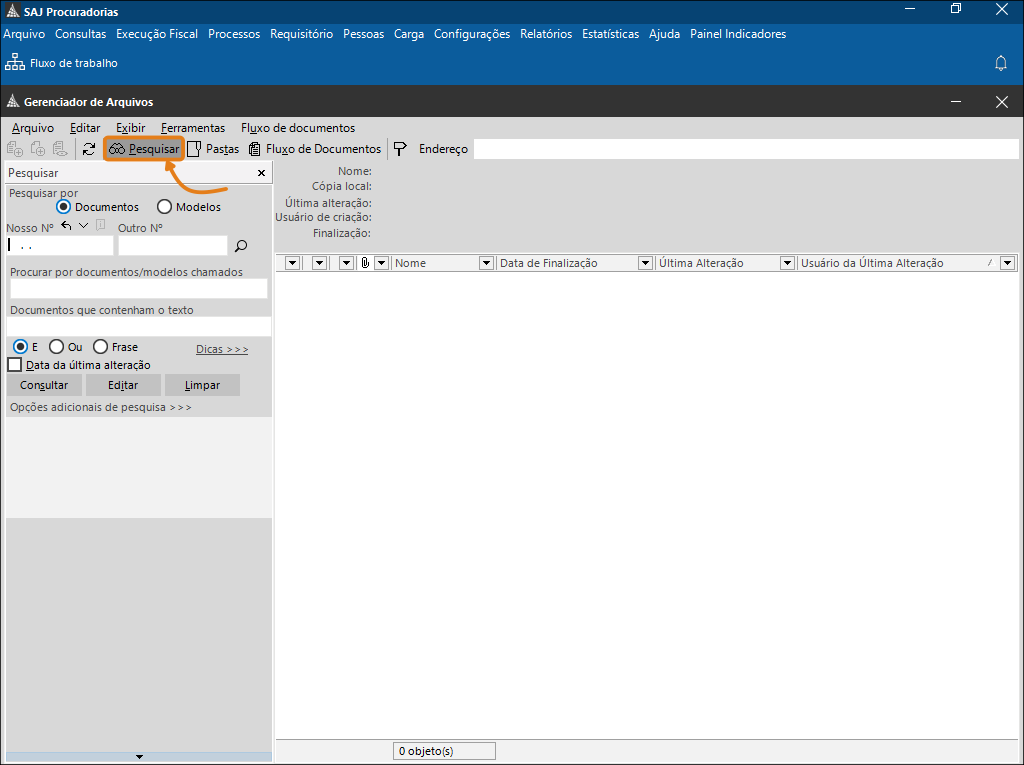This screenshot has width=1024, height=765.
Task: Click the Pesquisar binoculars toolbar button
Action: click(x=144, y=149)
